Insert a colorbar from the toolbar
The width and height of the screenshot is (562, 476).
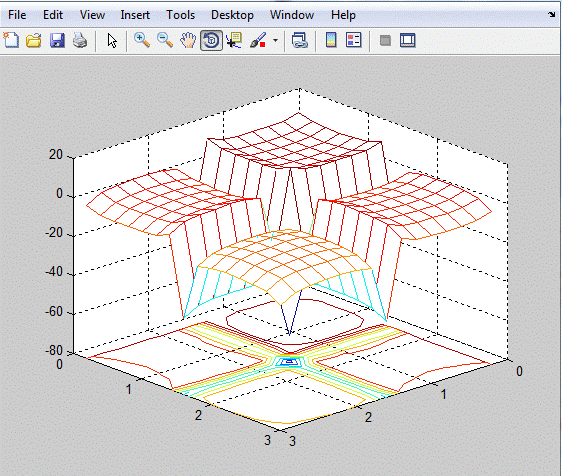(x=331, y=40)
